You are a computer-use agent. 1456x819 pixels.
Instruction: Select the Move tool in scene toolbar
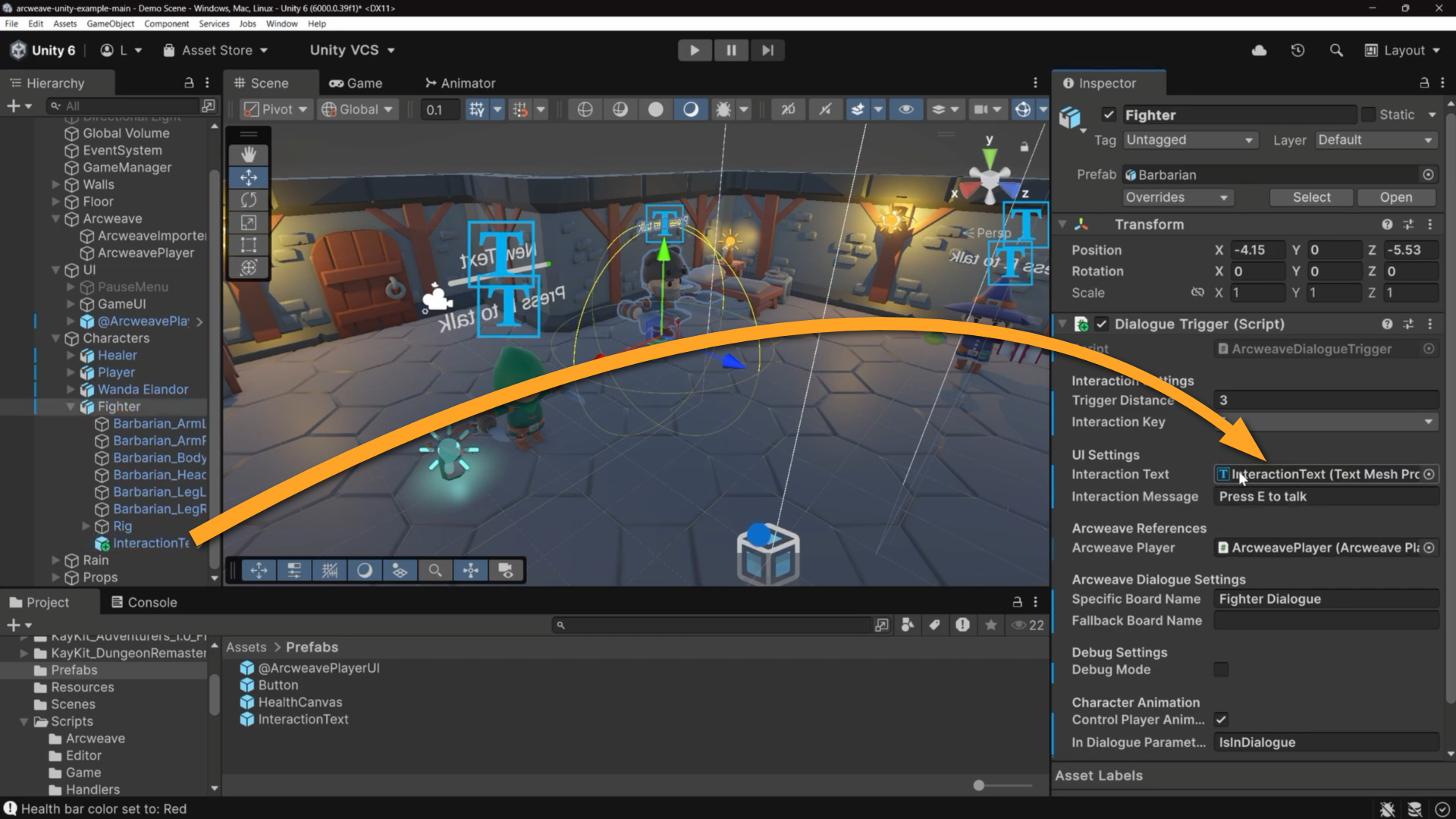(x=249, y=177)
